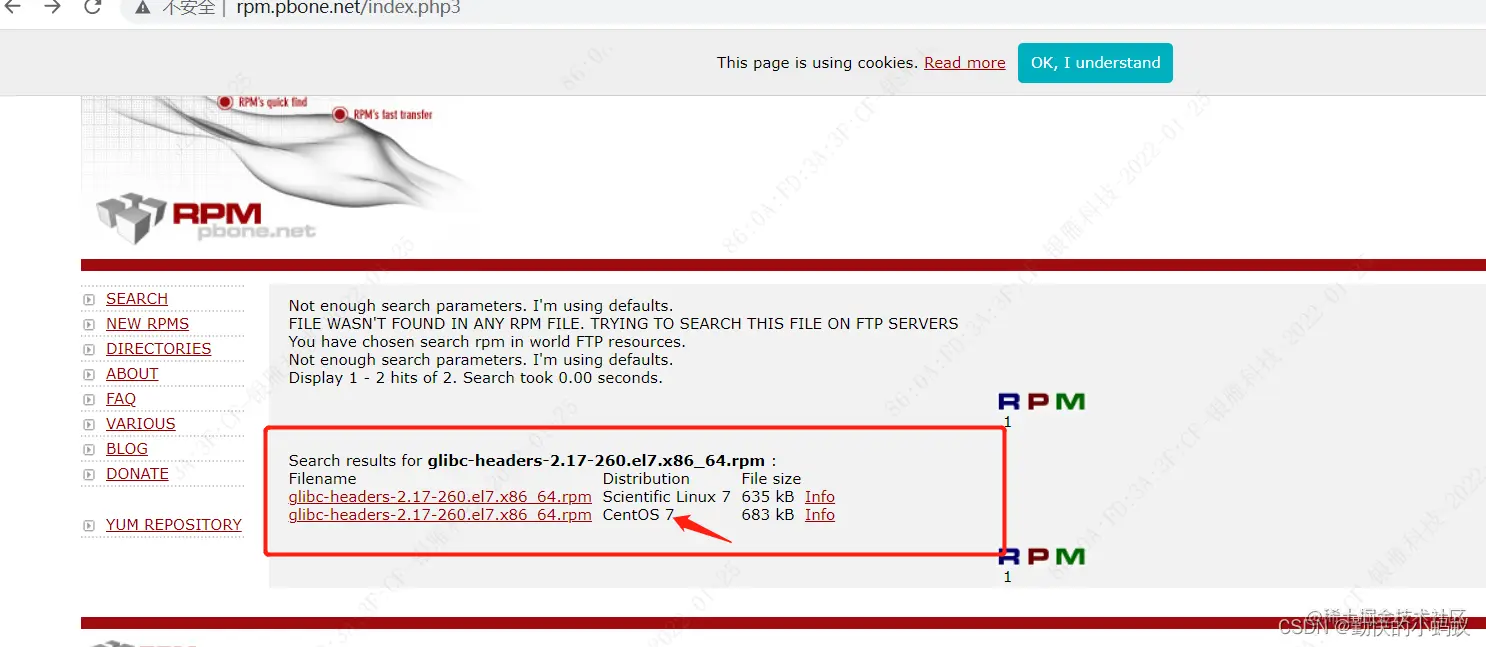Open Info for the CentOS 7 package
Screen dimensions: 1486x647
(820, 515)
